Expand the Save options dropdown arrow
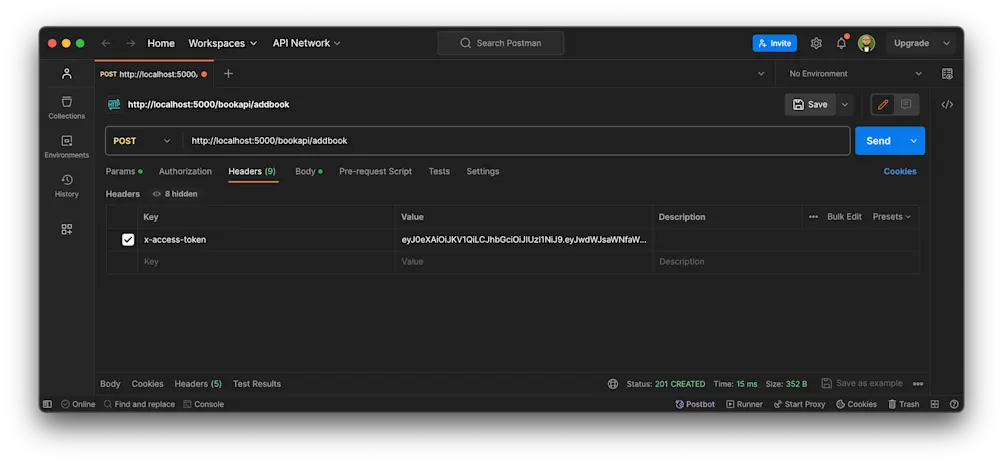Screen dimensions: 1003x464 tap(845, 104)
